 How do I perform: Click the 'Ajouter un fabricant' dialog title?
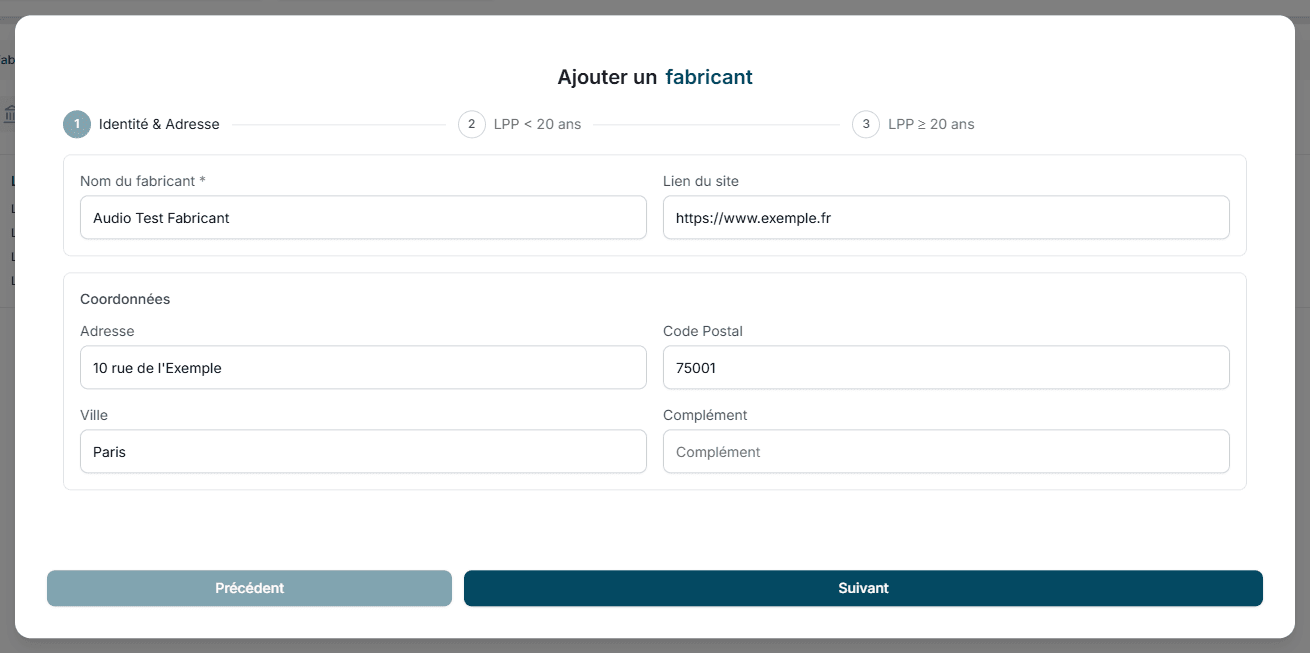[x=655, y=77]
